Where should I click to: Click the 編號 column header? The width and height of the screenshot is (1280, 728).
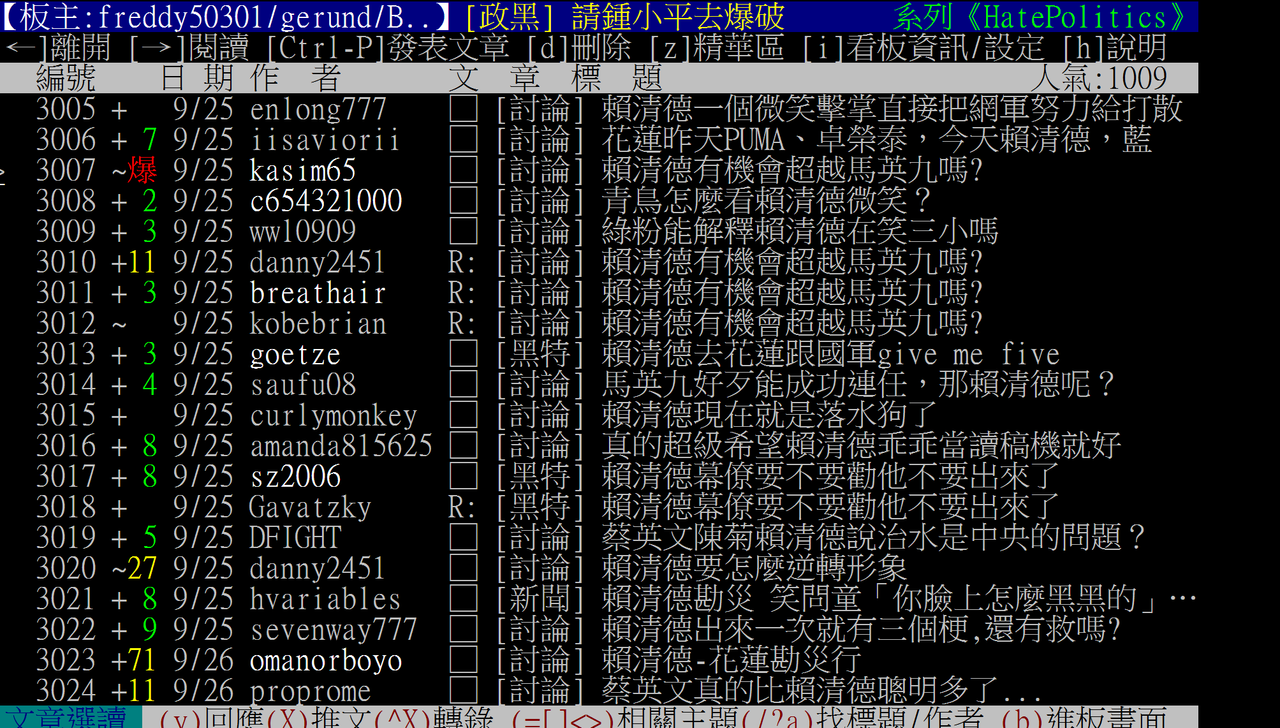pos(66,78)
